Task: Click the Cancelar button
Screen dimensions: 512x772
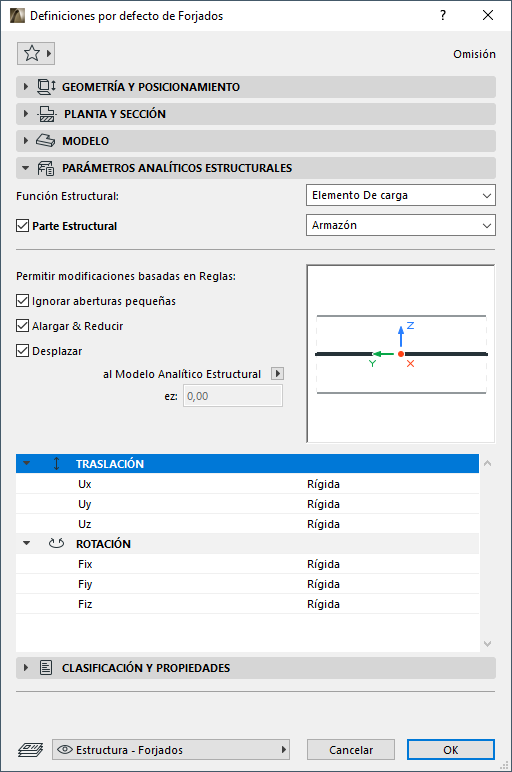Action: pos(351,749)
